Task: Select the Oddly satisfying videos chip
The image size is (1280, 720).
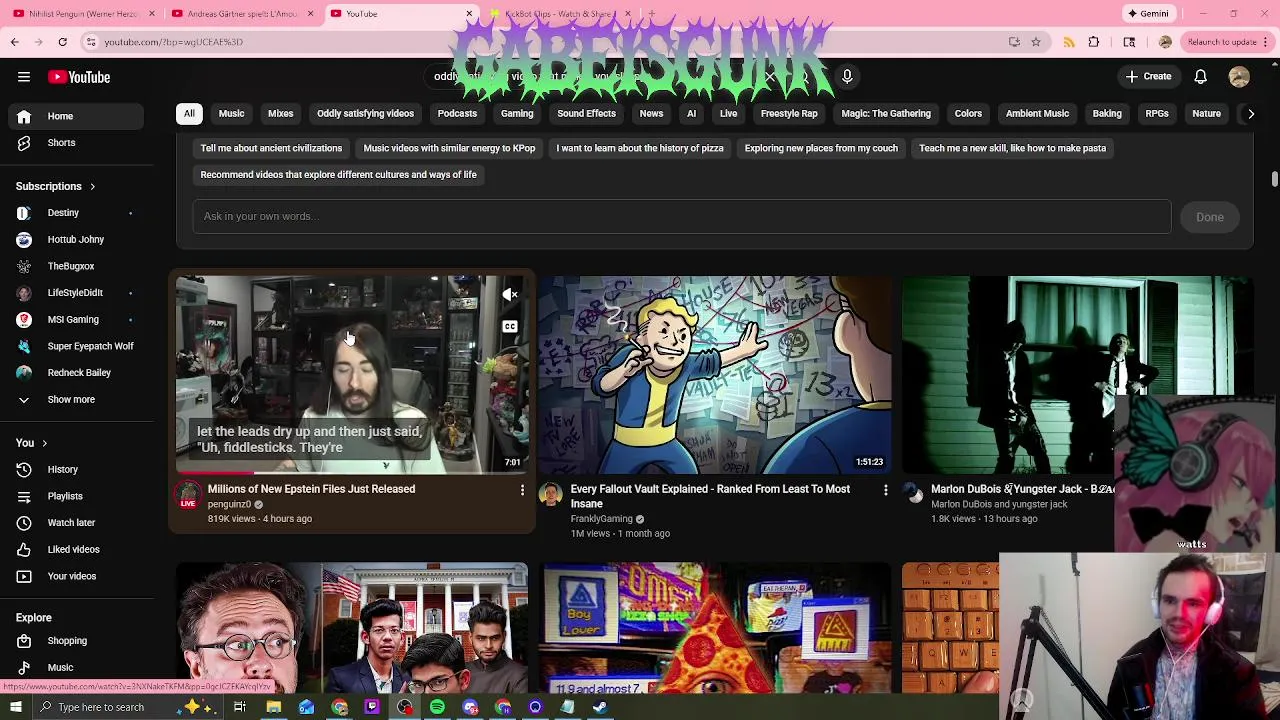Action: pyautogui.click(x=365, y=114)
